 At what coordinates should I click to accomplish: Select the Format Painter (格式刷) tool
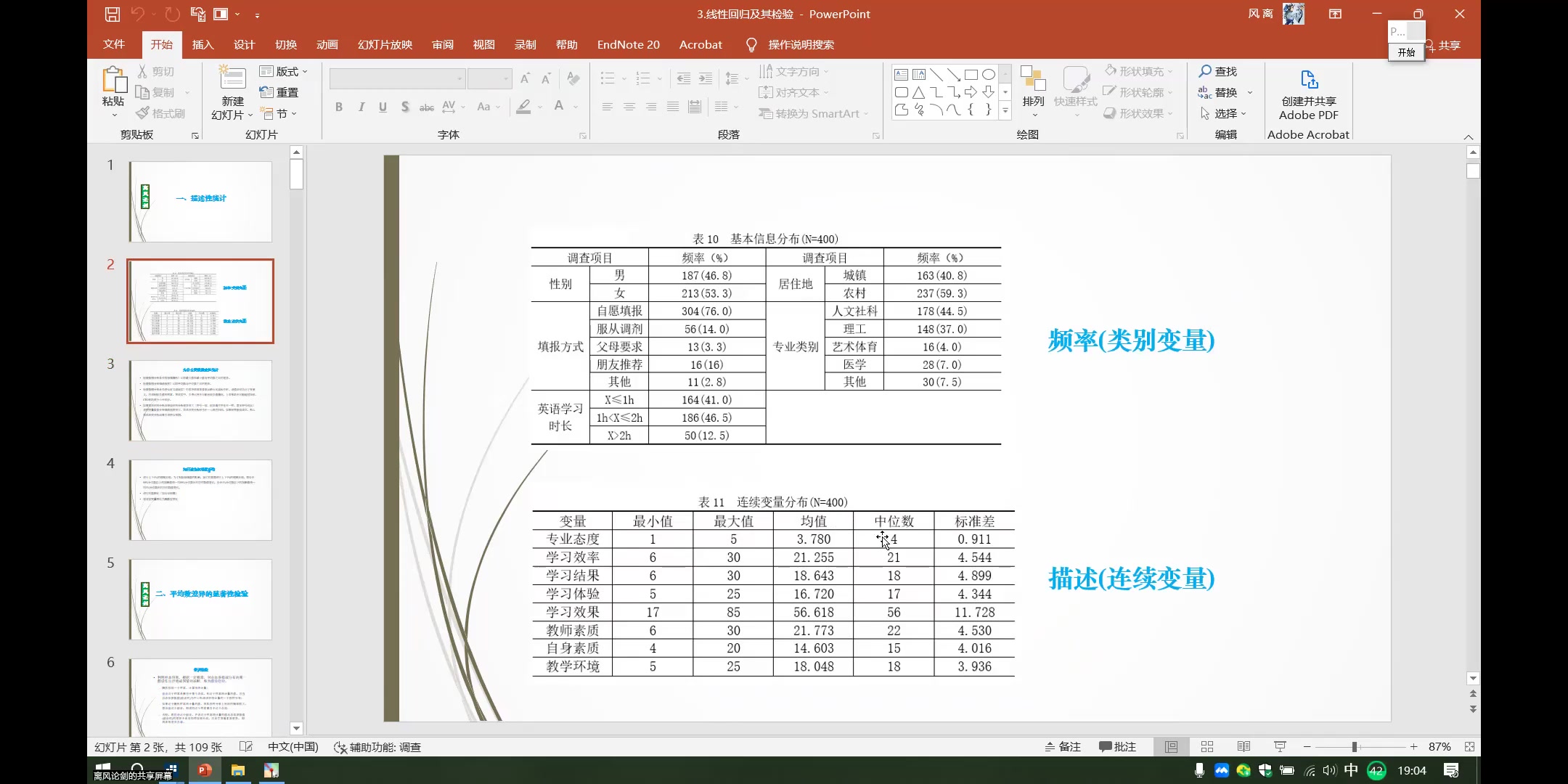coord(142,113)
